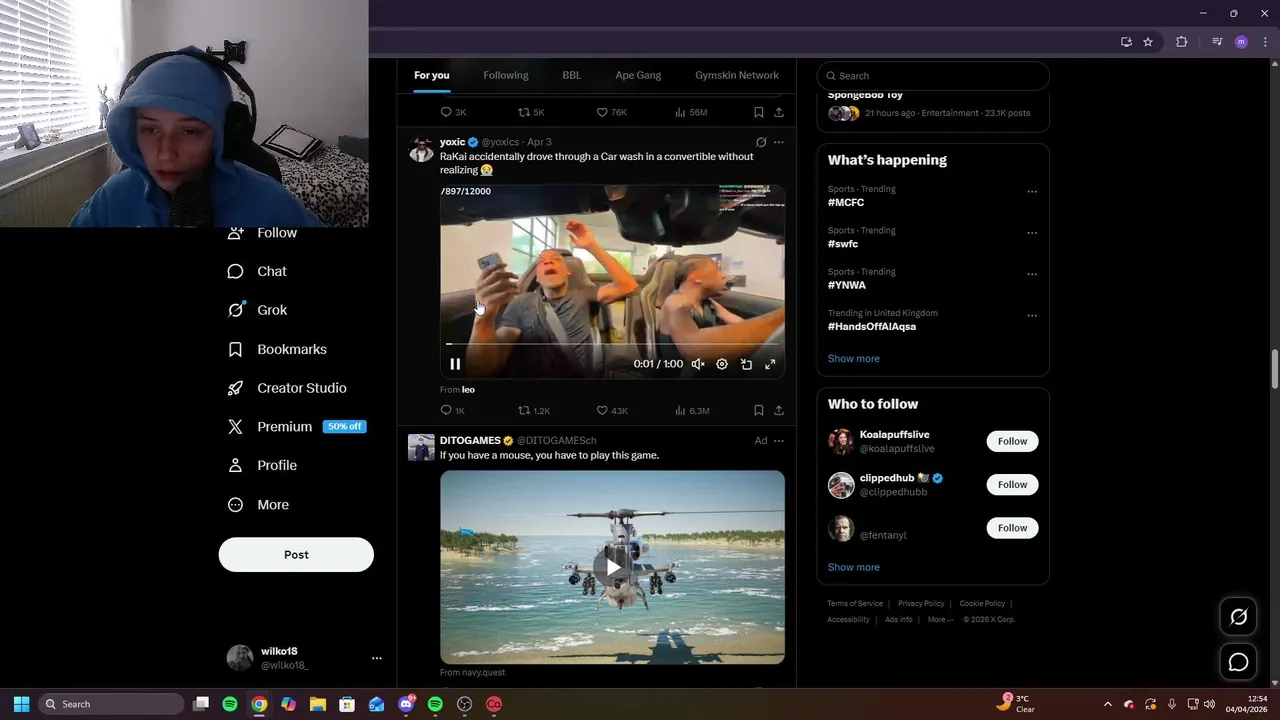Screen dimensions: 1280x720
Task: Toggle picture-in-picture on the video
Action: pyautogui.click(x=746, y=365)
